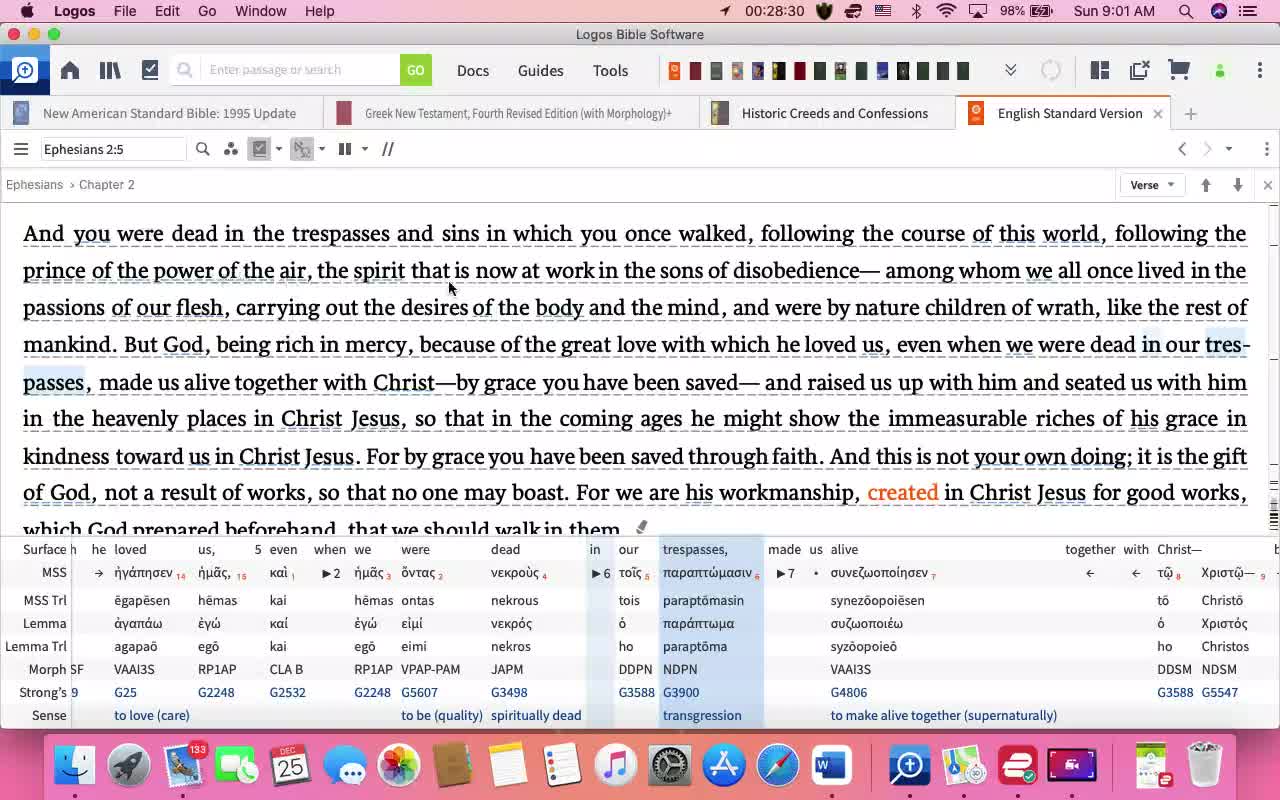
Task: Click the green GO button
Action: tap(416, 70)
